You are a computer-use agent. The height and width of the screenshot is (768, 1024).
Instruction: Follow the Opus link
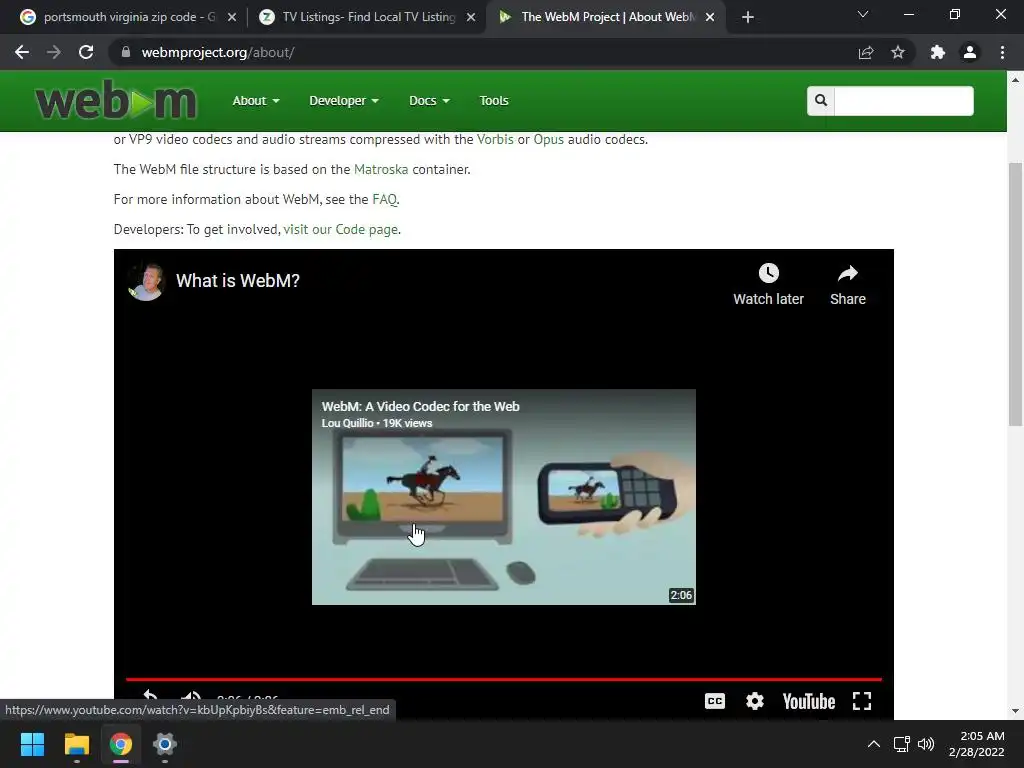tap(549, 139)
